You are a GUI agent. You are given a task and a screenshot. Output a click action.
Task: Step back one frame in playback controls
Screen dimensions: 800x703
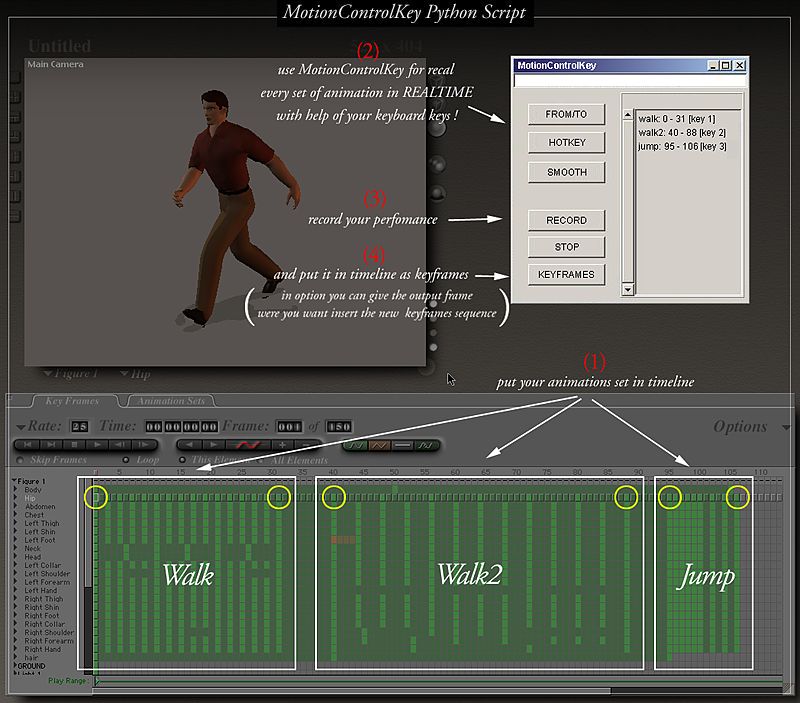[x=120, y=445]
